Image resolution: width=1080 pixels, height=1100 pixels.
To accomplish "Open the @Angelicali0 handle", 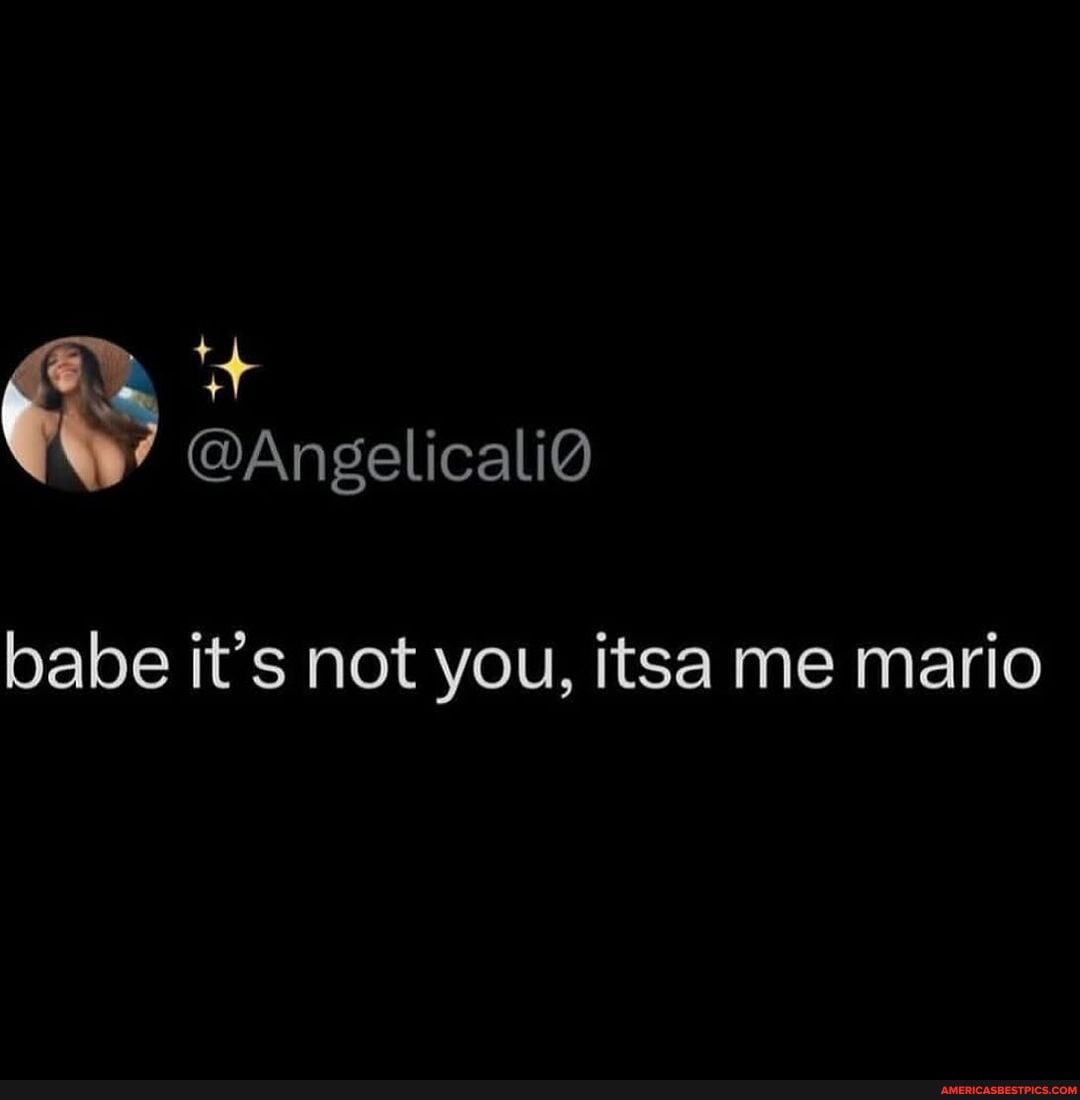I will point(389,458).
